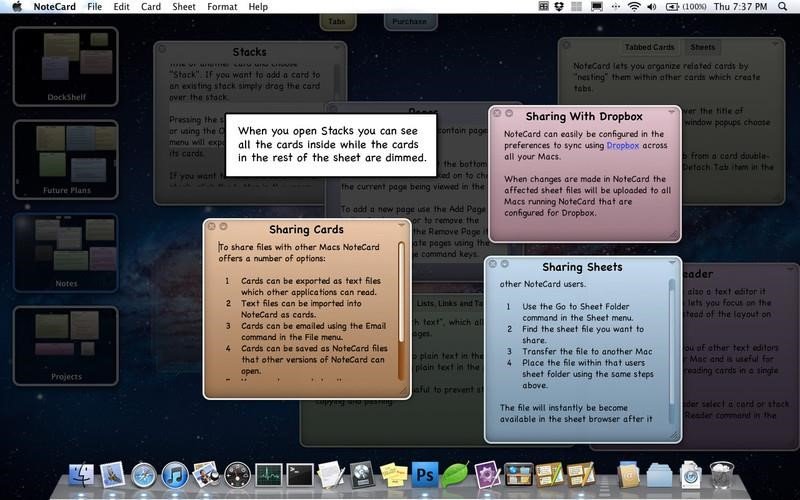Open Dashboard gauge icon in Dock
Viewport: 800px width, 500px height.
coord(237,475)
